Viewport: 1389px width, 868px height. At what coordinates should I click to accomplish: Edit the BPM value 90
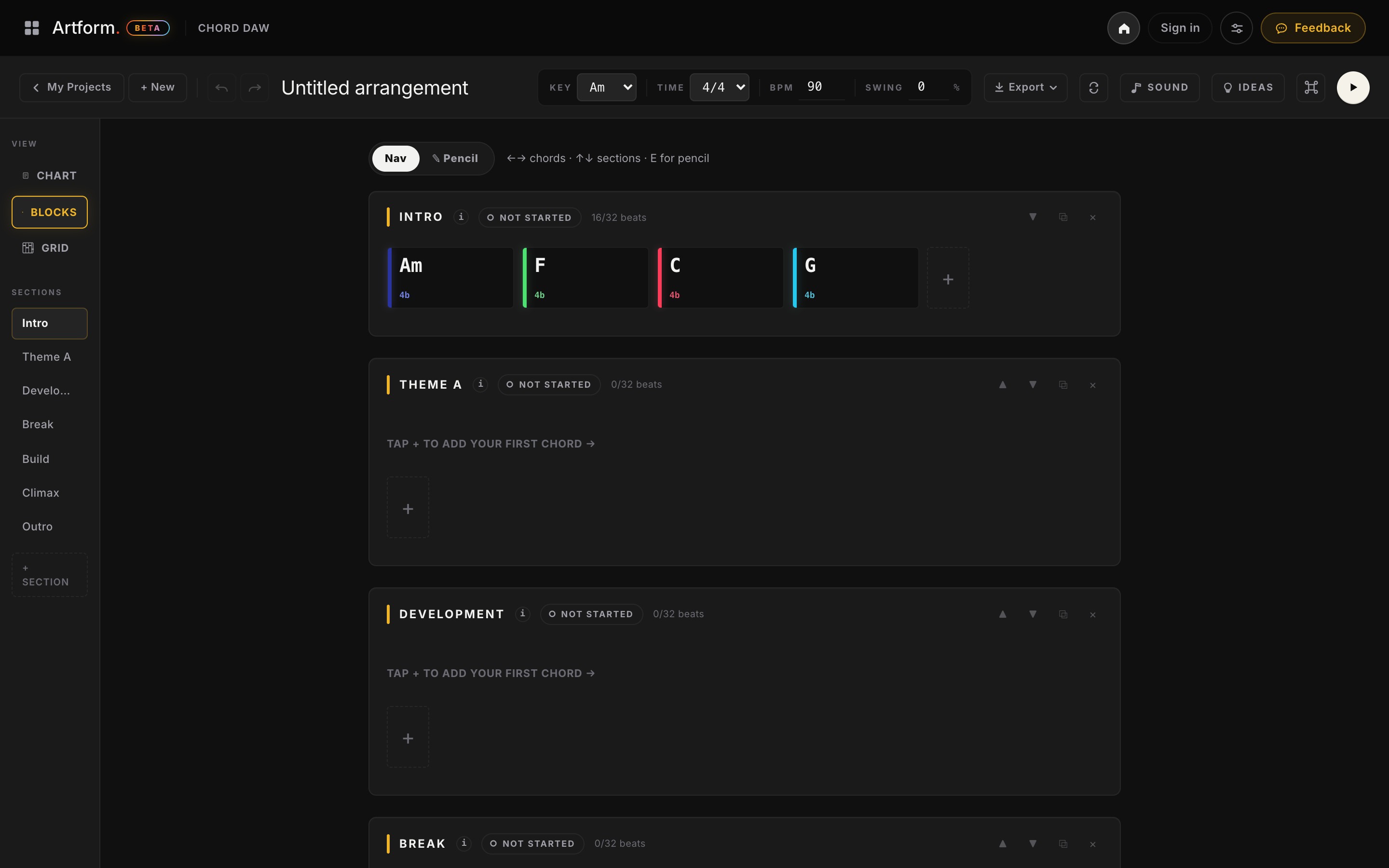point(821,87)
